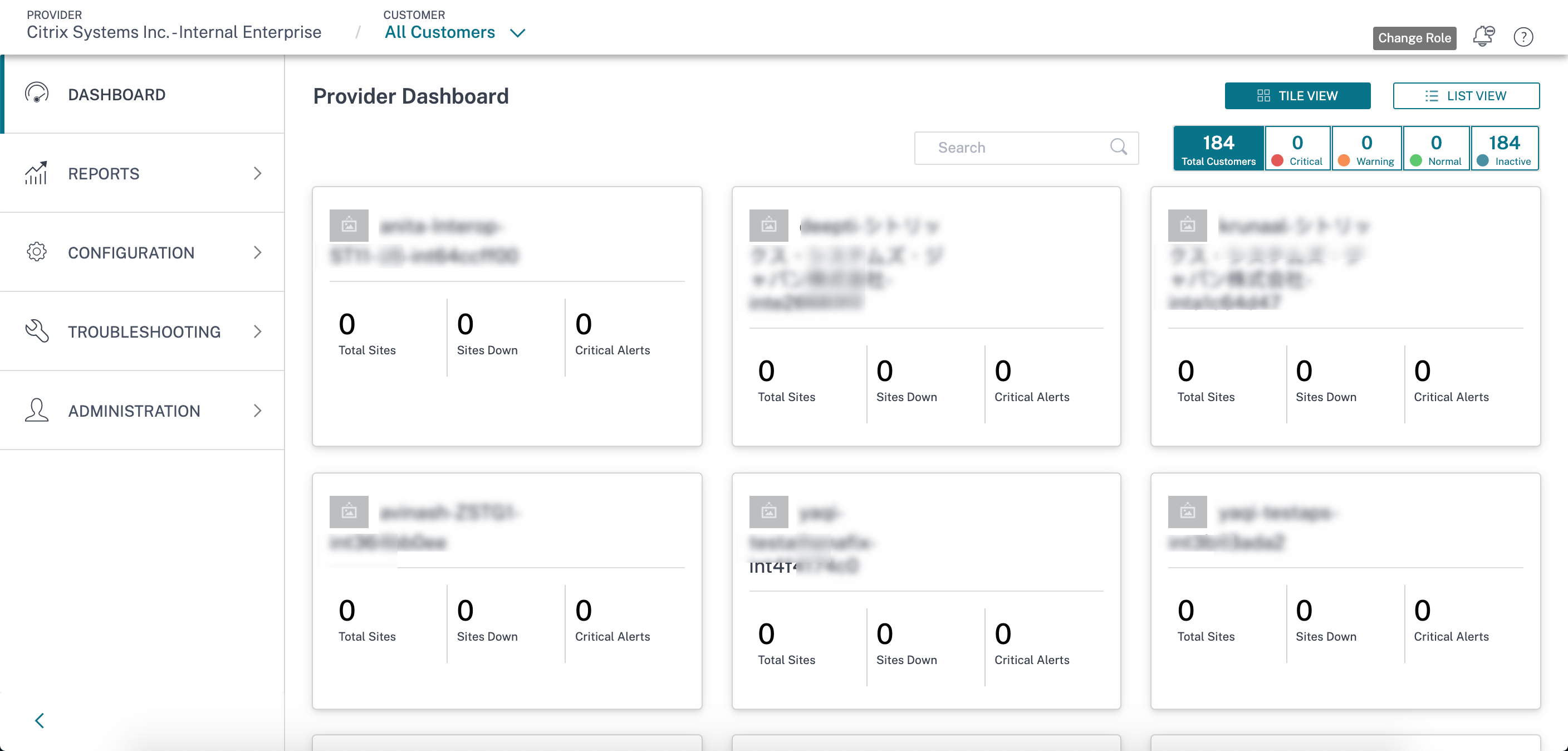
Task: Click the provider name Citrix Systems Inc.
Action: [x=174, y=32]
